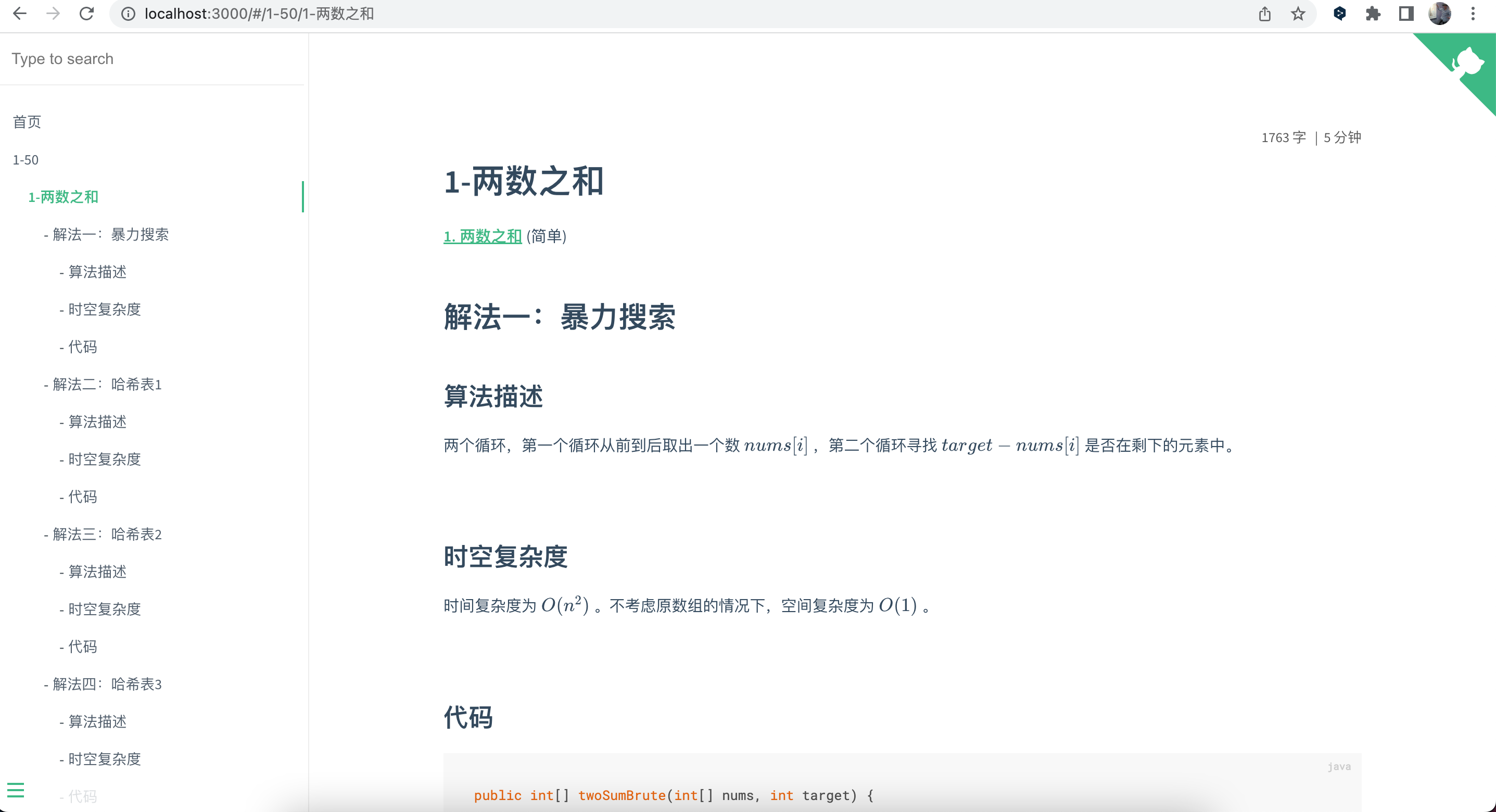Image resolution: width=1496 pixels, height=812 pixels.
Task: Click the browser back arrow
Action: point(20,14)
